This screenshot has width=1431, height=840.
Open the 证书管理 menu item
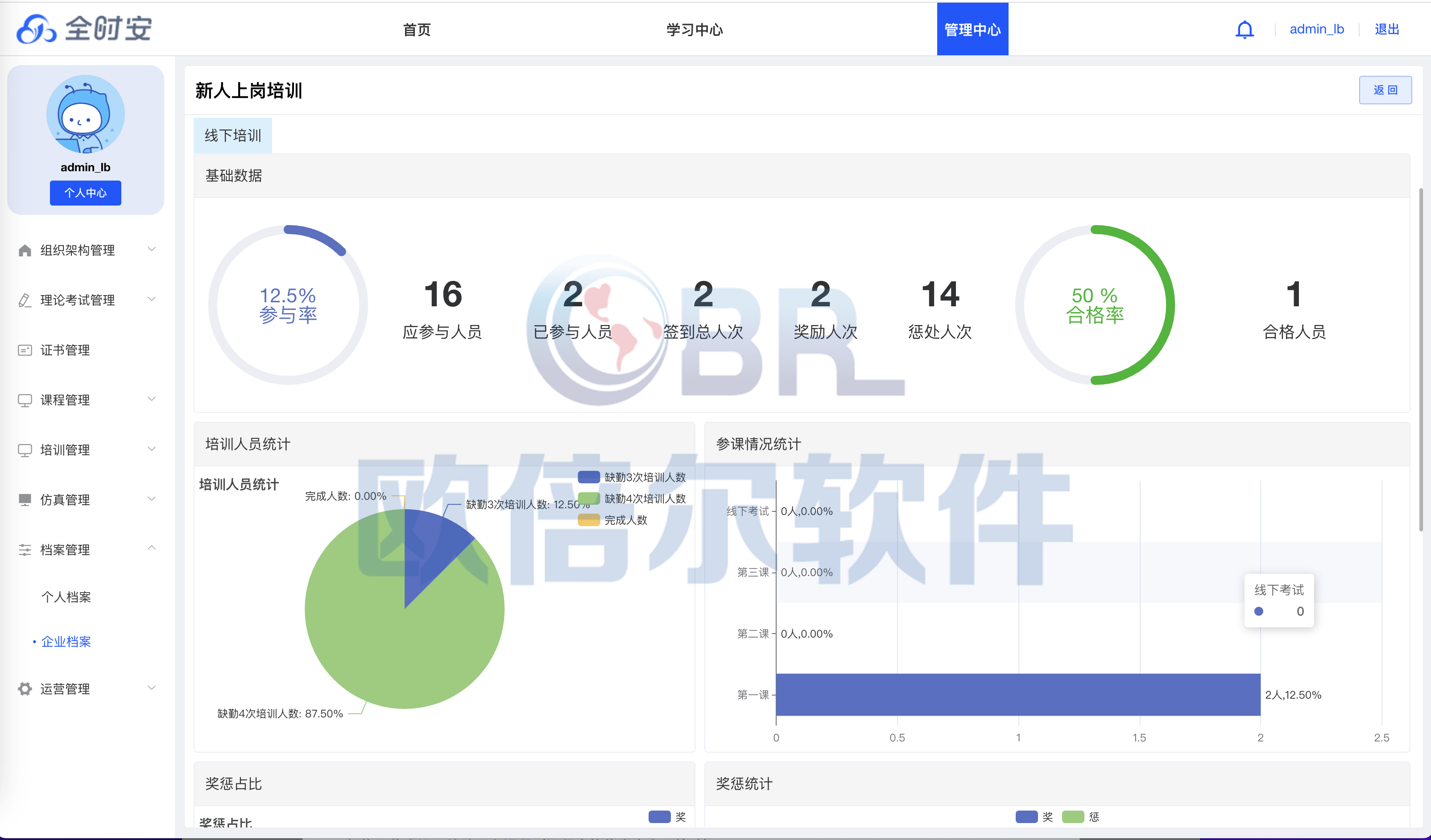(x=65, y=350)
